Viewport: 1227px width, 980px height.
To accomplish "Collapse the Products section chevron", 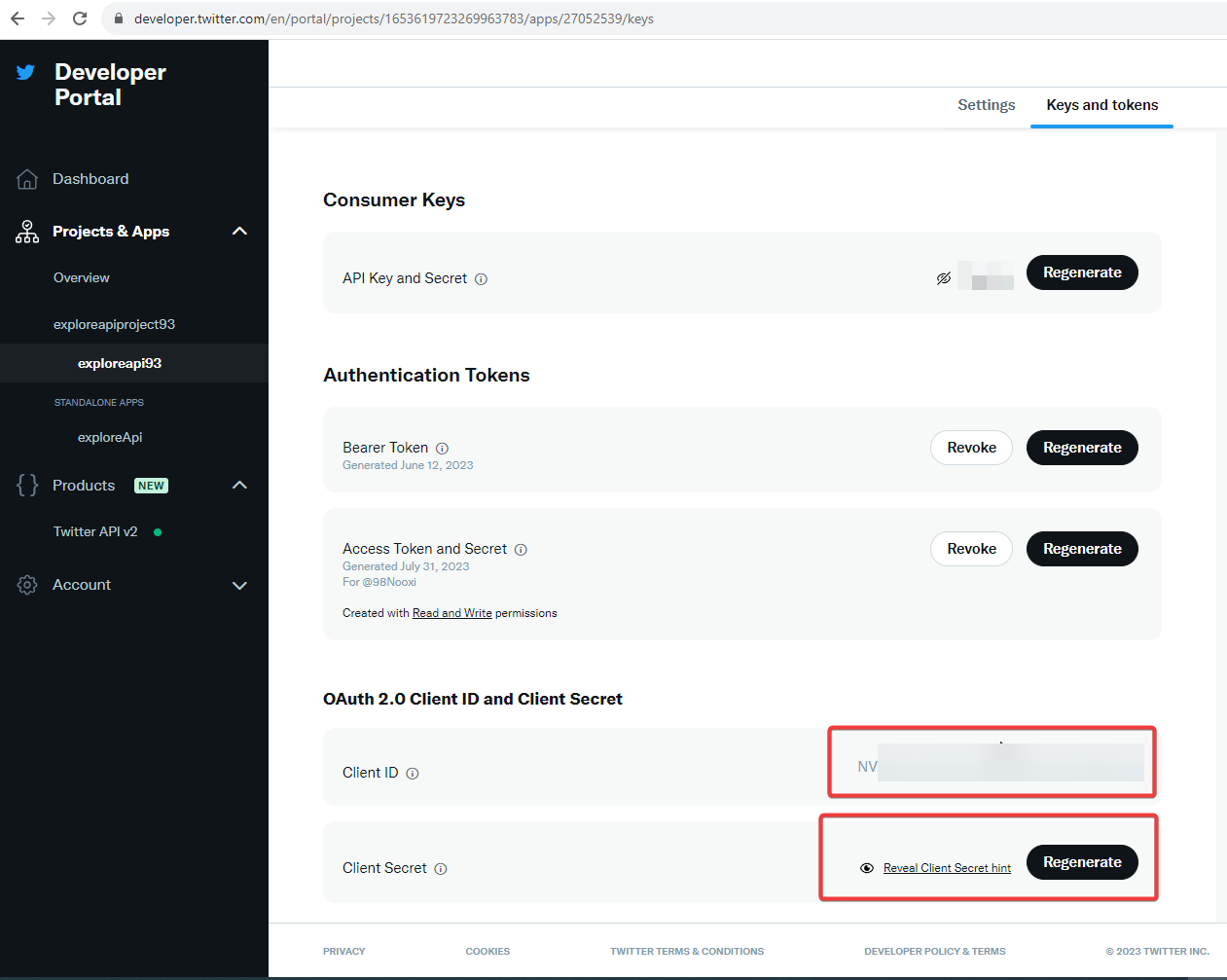I will [239, 486].
